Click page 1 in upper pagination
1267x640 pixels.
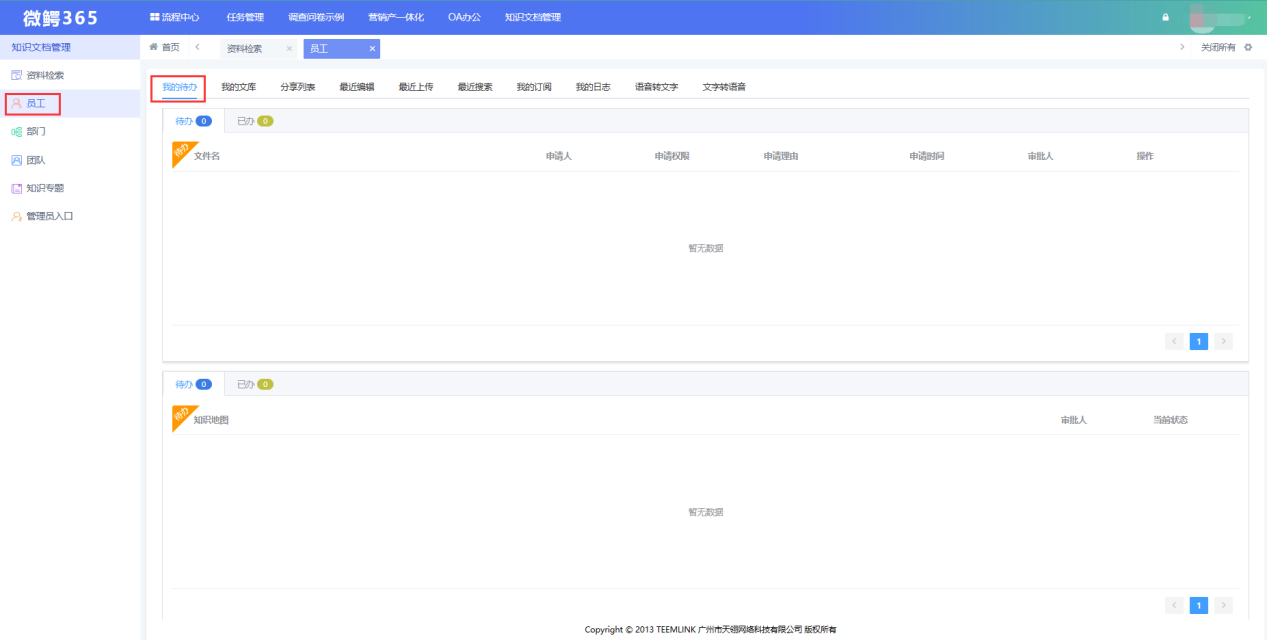[1198, 342]
